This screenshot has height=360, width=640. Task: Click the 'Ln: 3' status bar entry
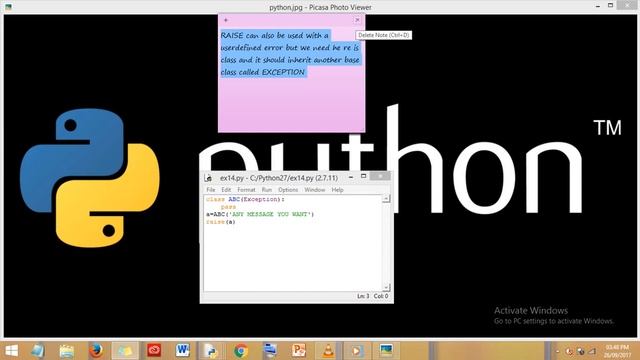click(363, 296)
